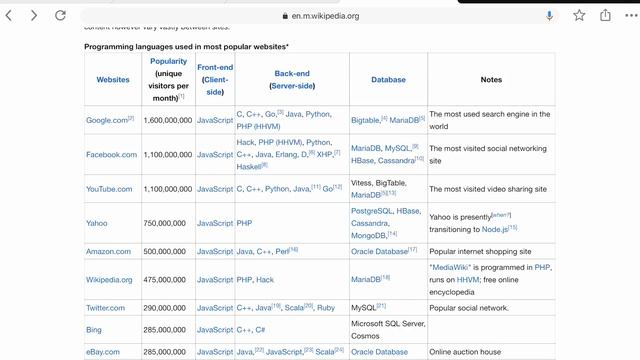Click JavaScript in the Google.com row
This screenshot has height=360, width=640.
pos(215,120)
